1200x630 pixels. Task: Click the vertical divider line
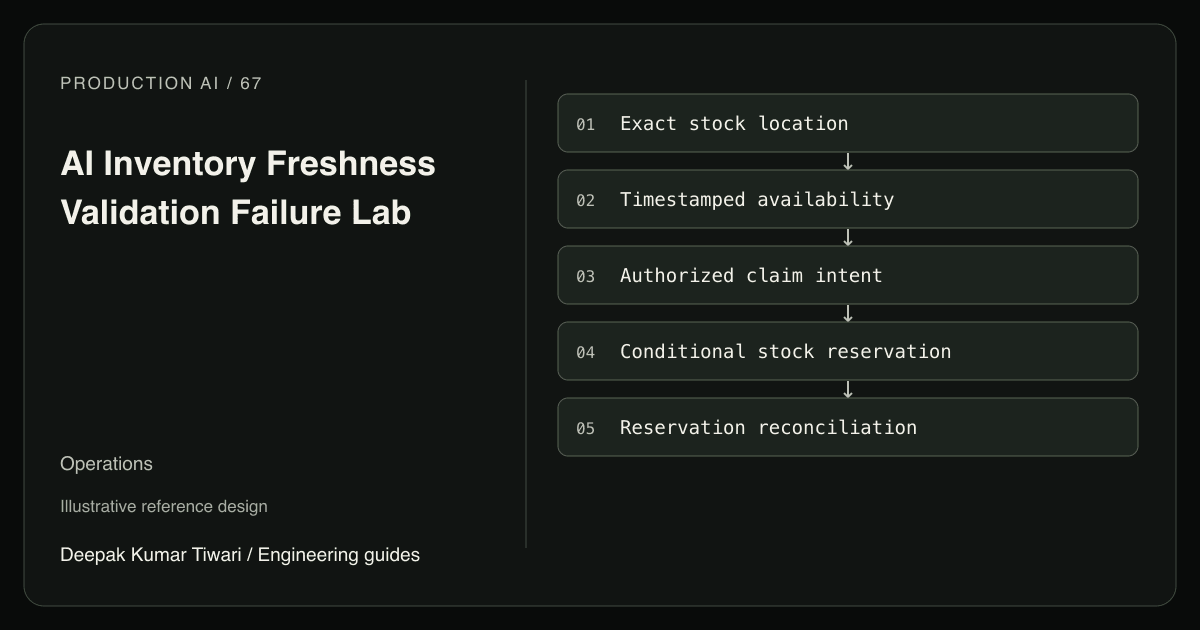click(x=526, y=314)
